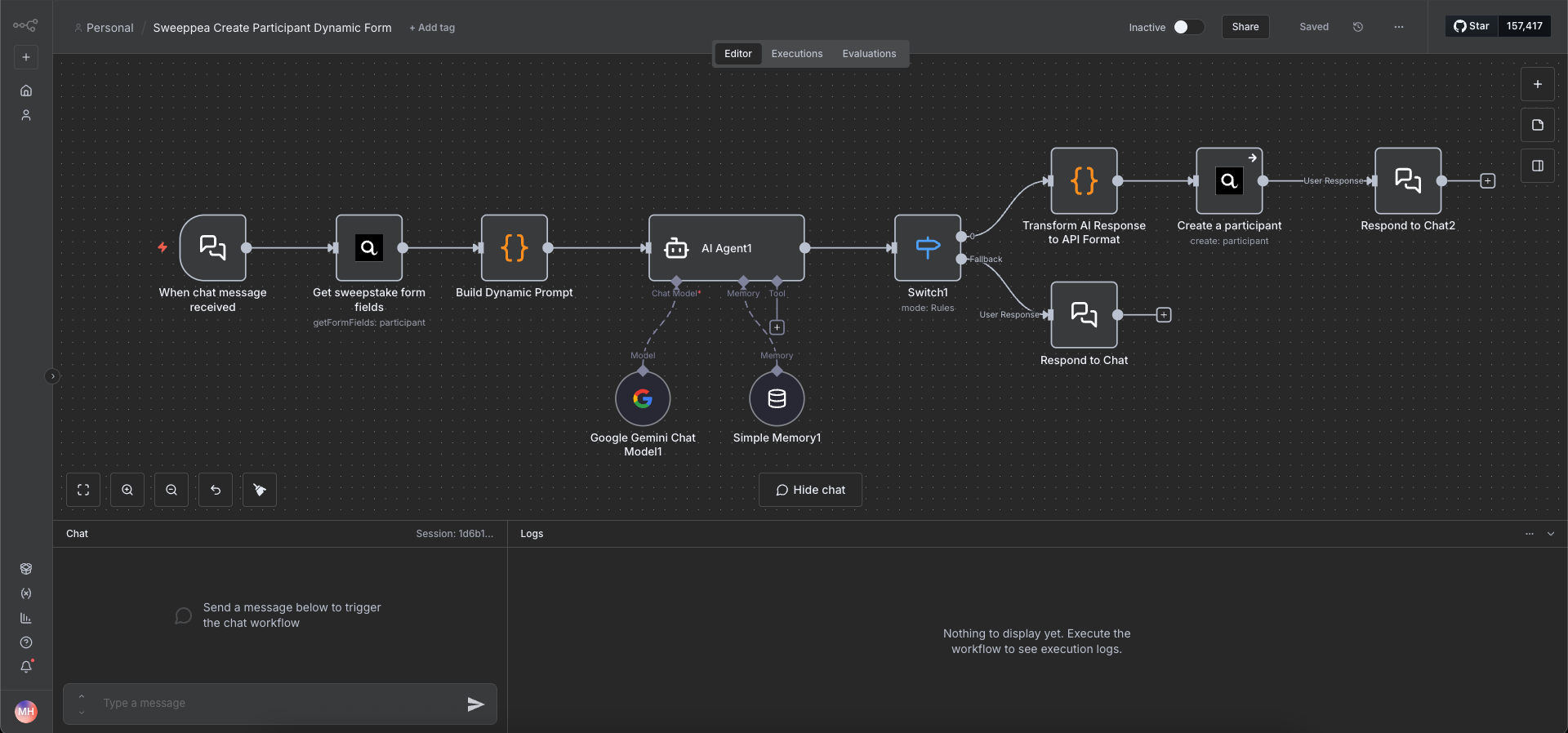The height and width of the screenshot is (733, 1568).
Task: Open the sidebar add-new plus button
Action: [26, 57]
